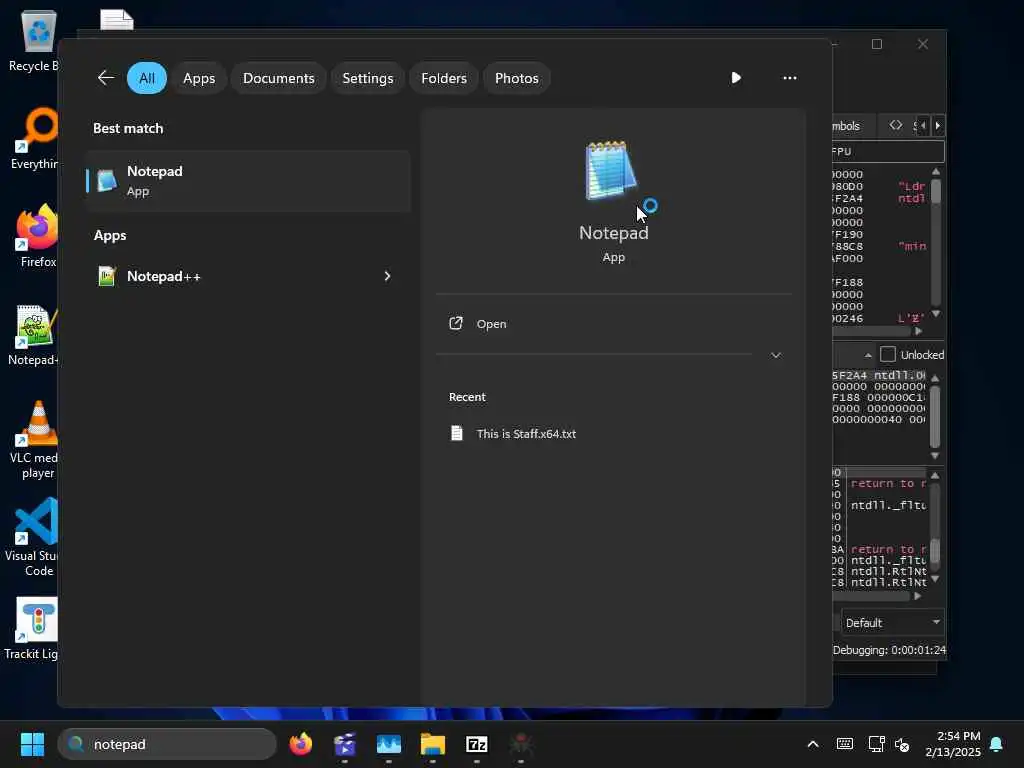Click the document icon beside Staff.x64.txt
The height and width of the screenshot is (768, 1024).
pyautogui.click(x=457, y=433)
